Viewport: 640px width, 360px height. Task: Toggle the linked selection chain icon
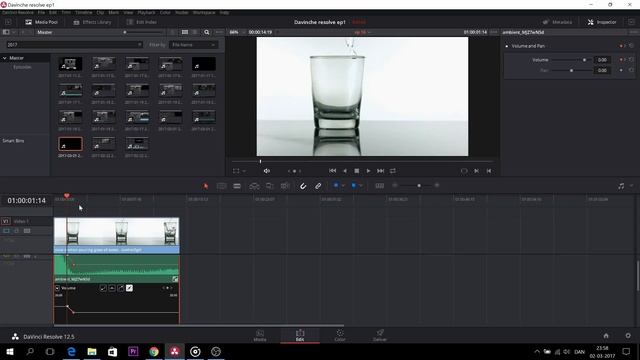318,186
